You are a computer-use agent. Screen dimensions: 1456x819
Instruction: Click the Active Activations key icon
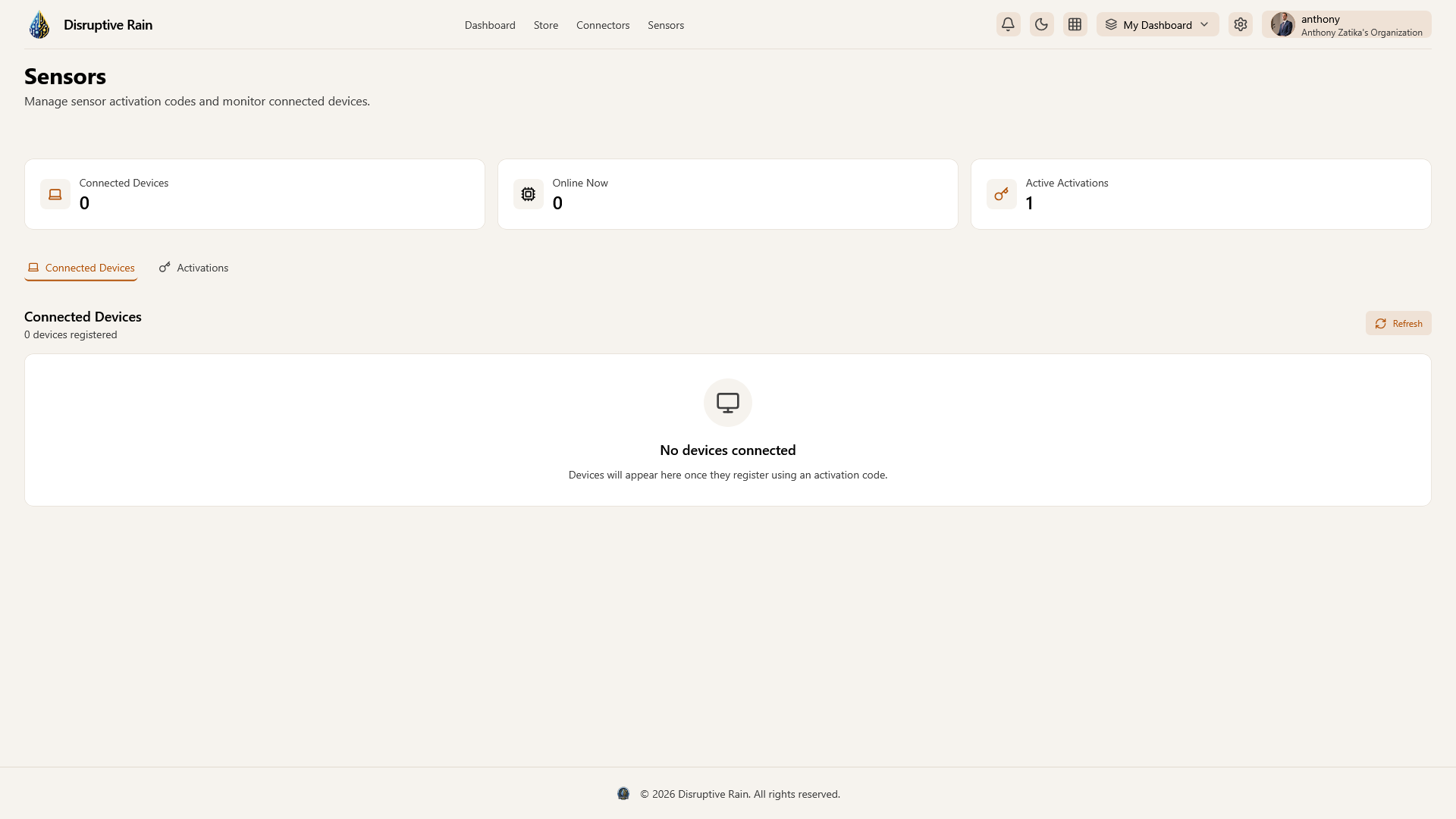(x=1001, y=194)
